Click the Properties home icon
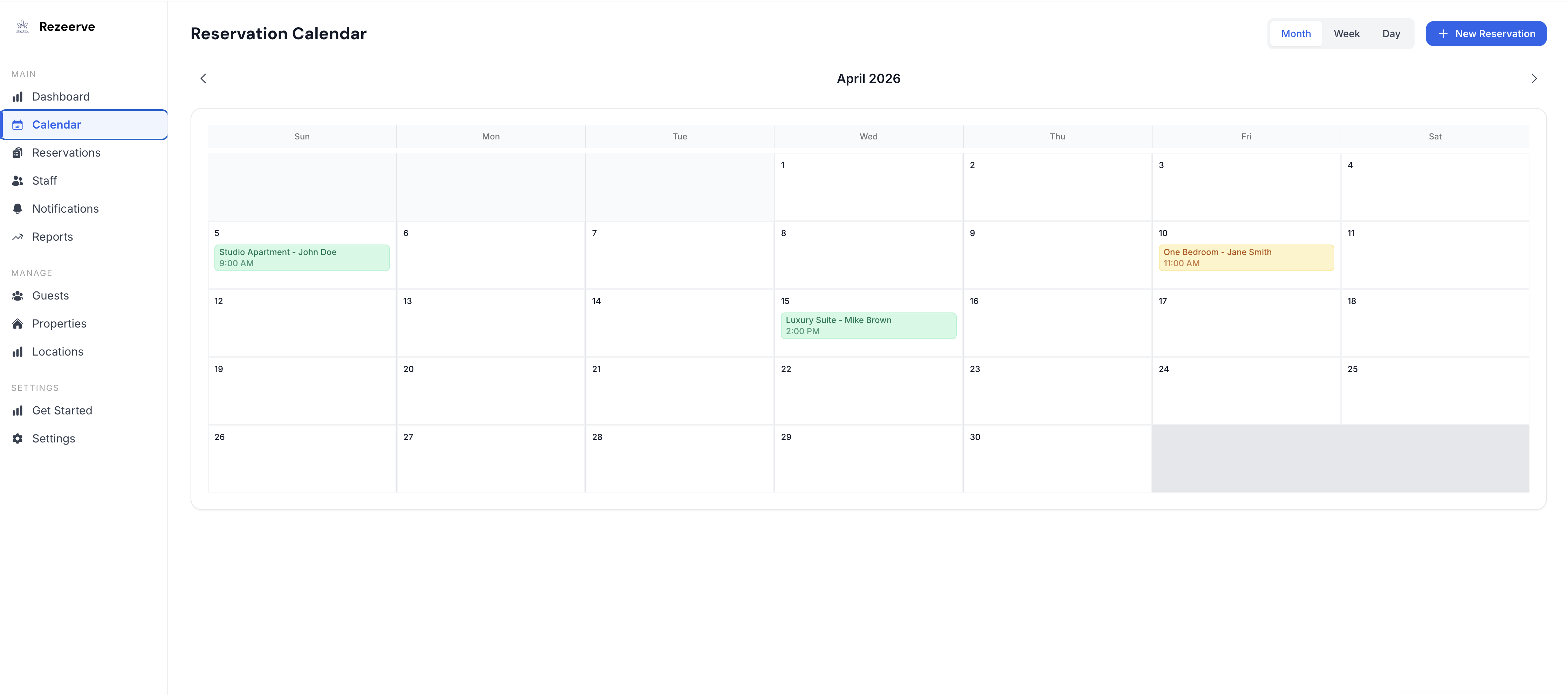Viewport: 1568px width, 695px height. (x=18, y=323)
